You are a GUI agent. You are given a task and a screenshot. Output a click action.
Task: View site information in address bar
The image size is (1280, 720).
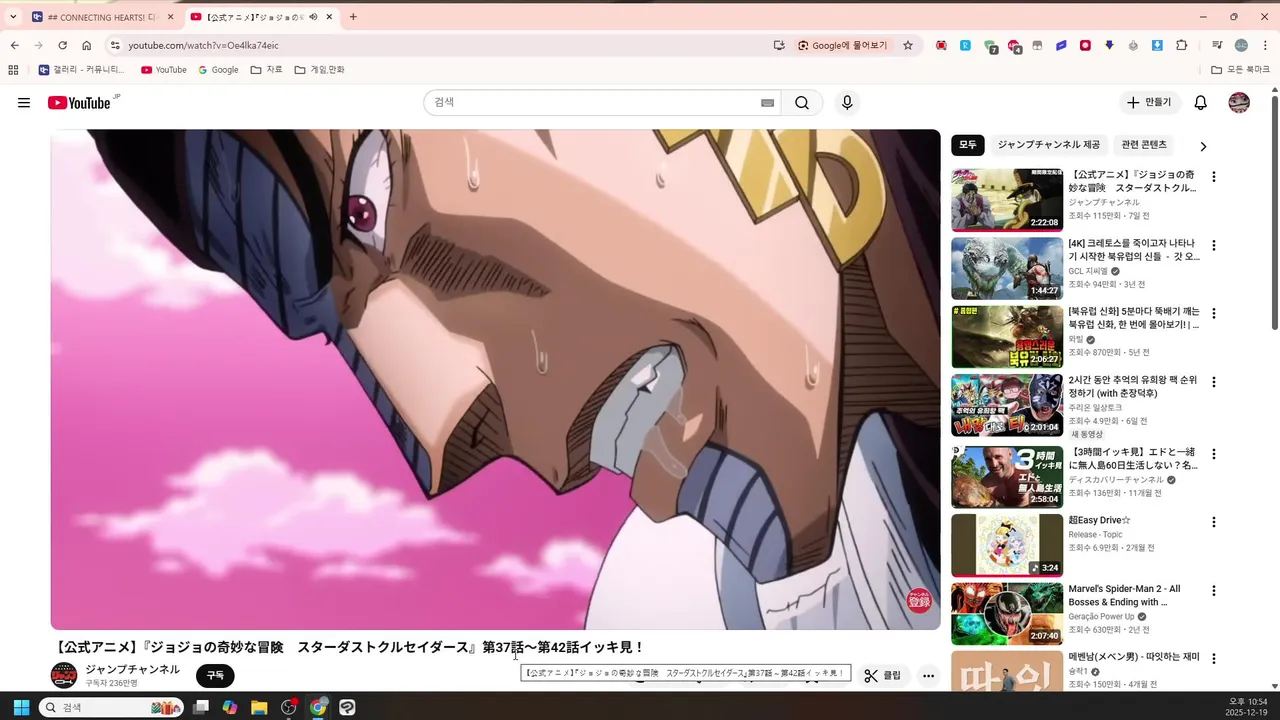click(x=115, y=45)
